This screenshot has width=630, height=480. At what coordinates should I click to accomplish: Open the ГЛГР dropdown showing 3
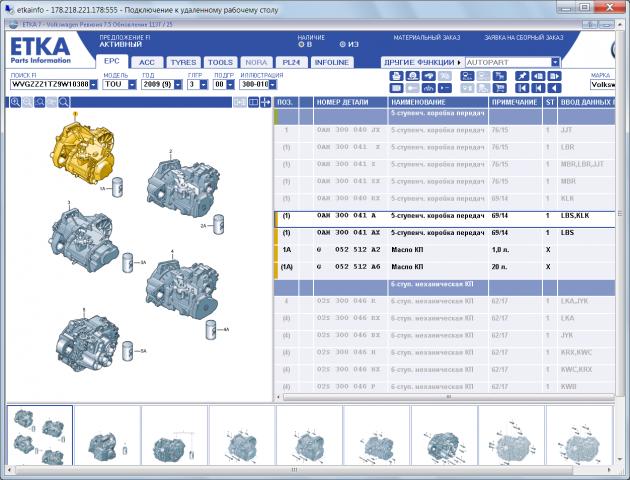coord(204,85)
